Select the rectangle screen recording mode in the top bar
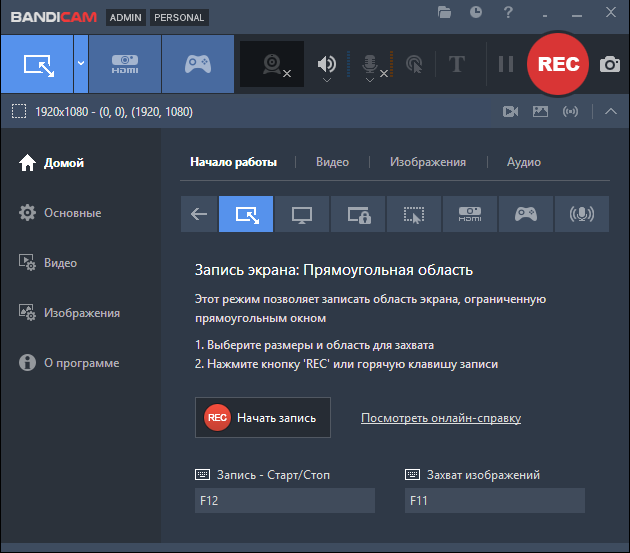Screen dimensions: 630x553 pyautogui.click(x=37, y=64)
